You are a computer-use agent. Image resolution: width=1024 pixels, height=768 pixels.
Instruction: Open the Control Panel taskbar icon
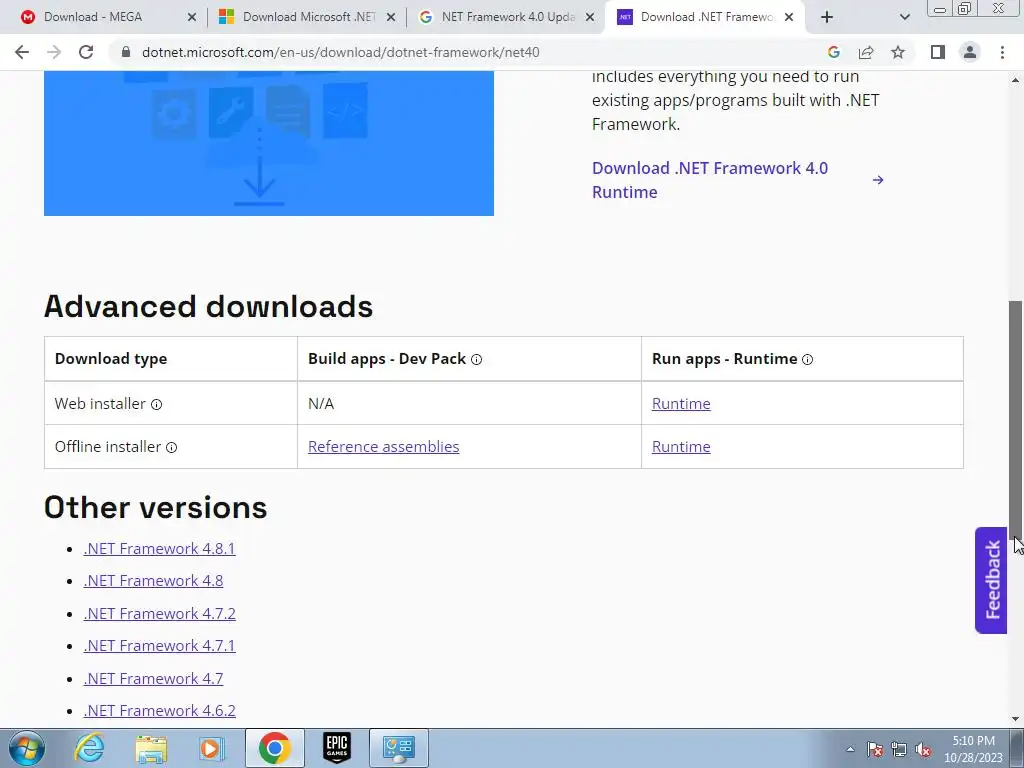click(x=399, y=748)
